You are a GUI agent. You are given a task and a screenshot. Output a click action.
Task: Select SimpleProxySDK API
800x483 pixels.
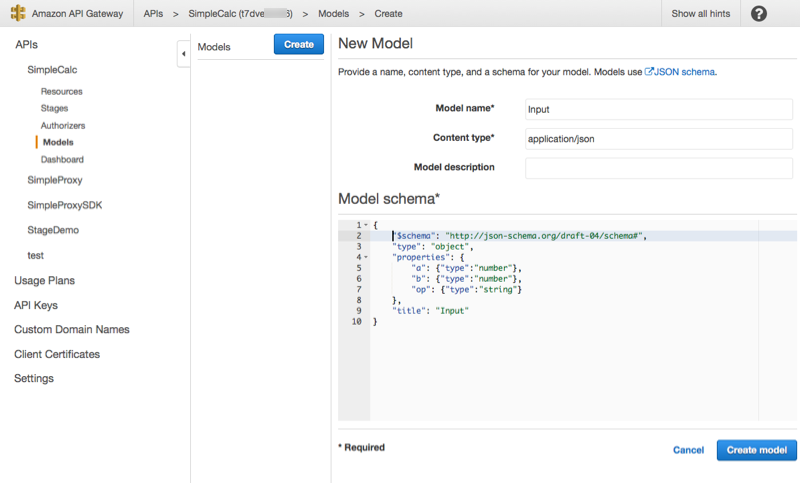pyautogui.click(x=64, y=205)
